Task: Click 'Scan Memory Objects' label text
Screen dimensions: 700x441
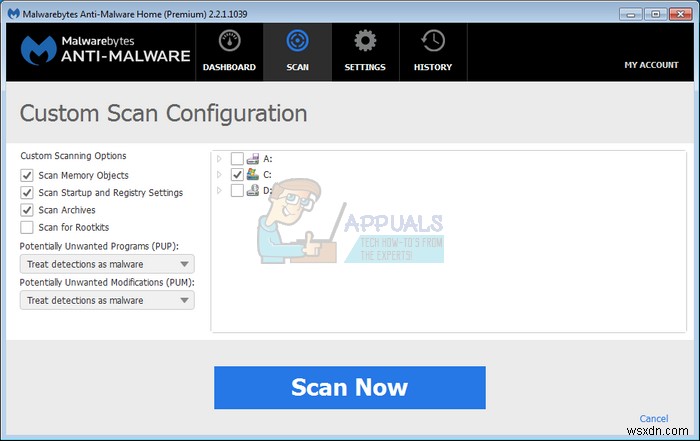Action: pyautogui.click(x=83, y=175)
